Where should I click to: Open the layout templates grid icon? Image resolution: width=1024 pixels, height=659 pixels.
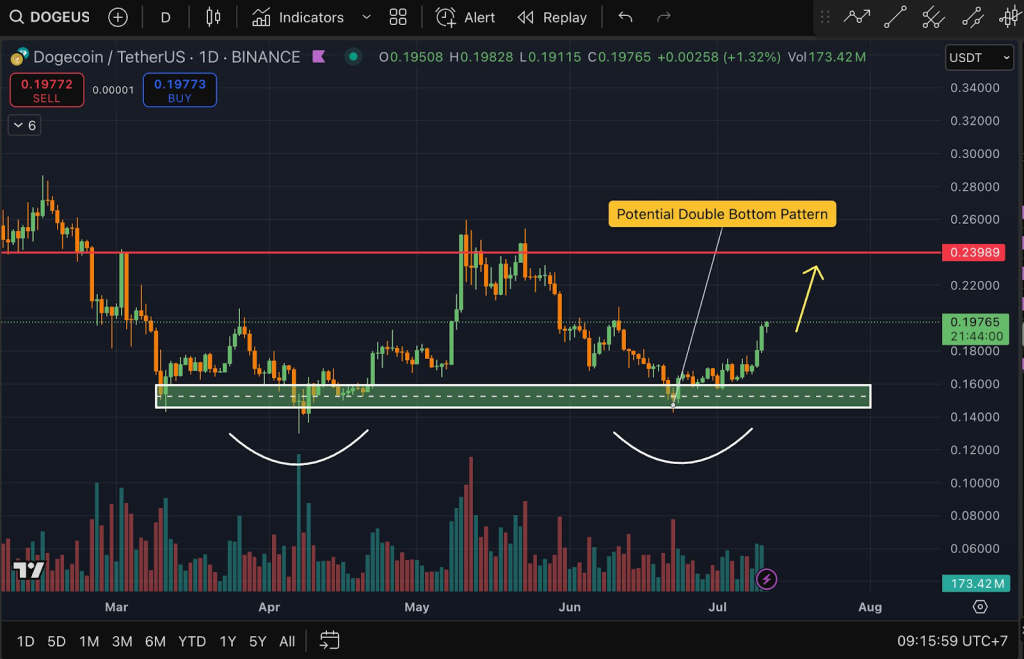coord(398,17)
